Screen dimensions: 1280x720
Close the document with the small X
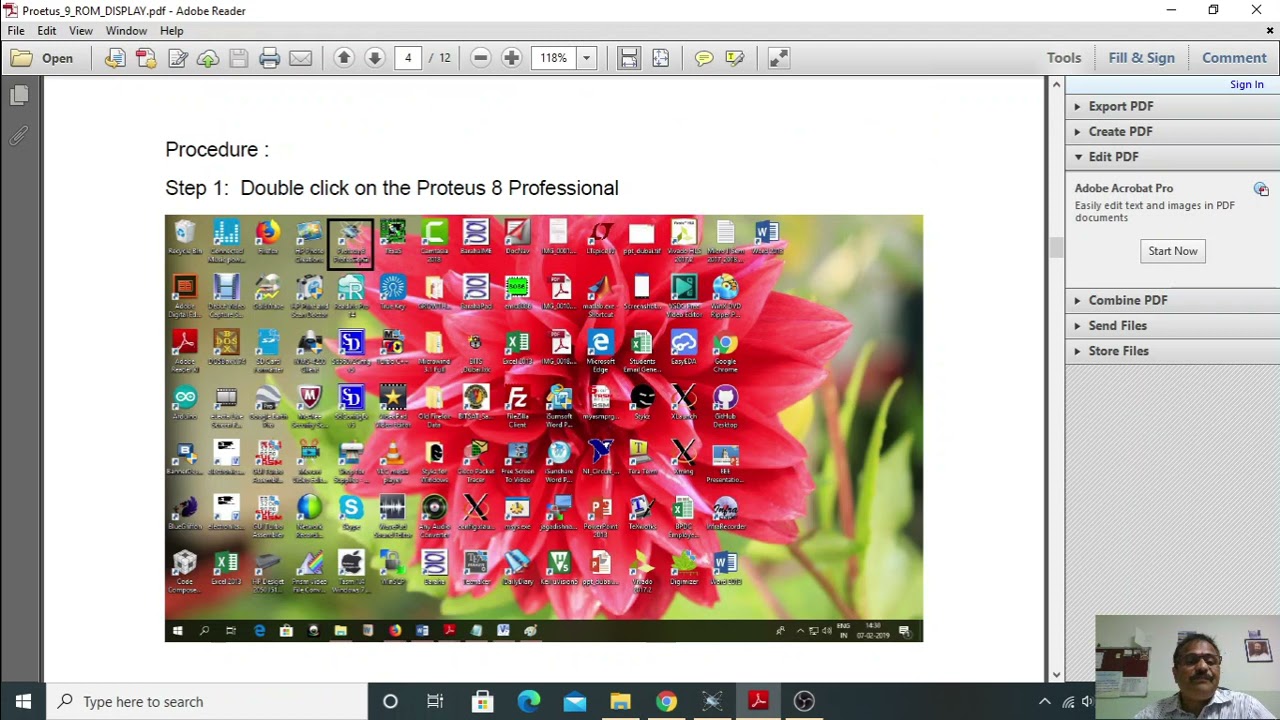click(1270, 31)
